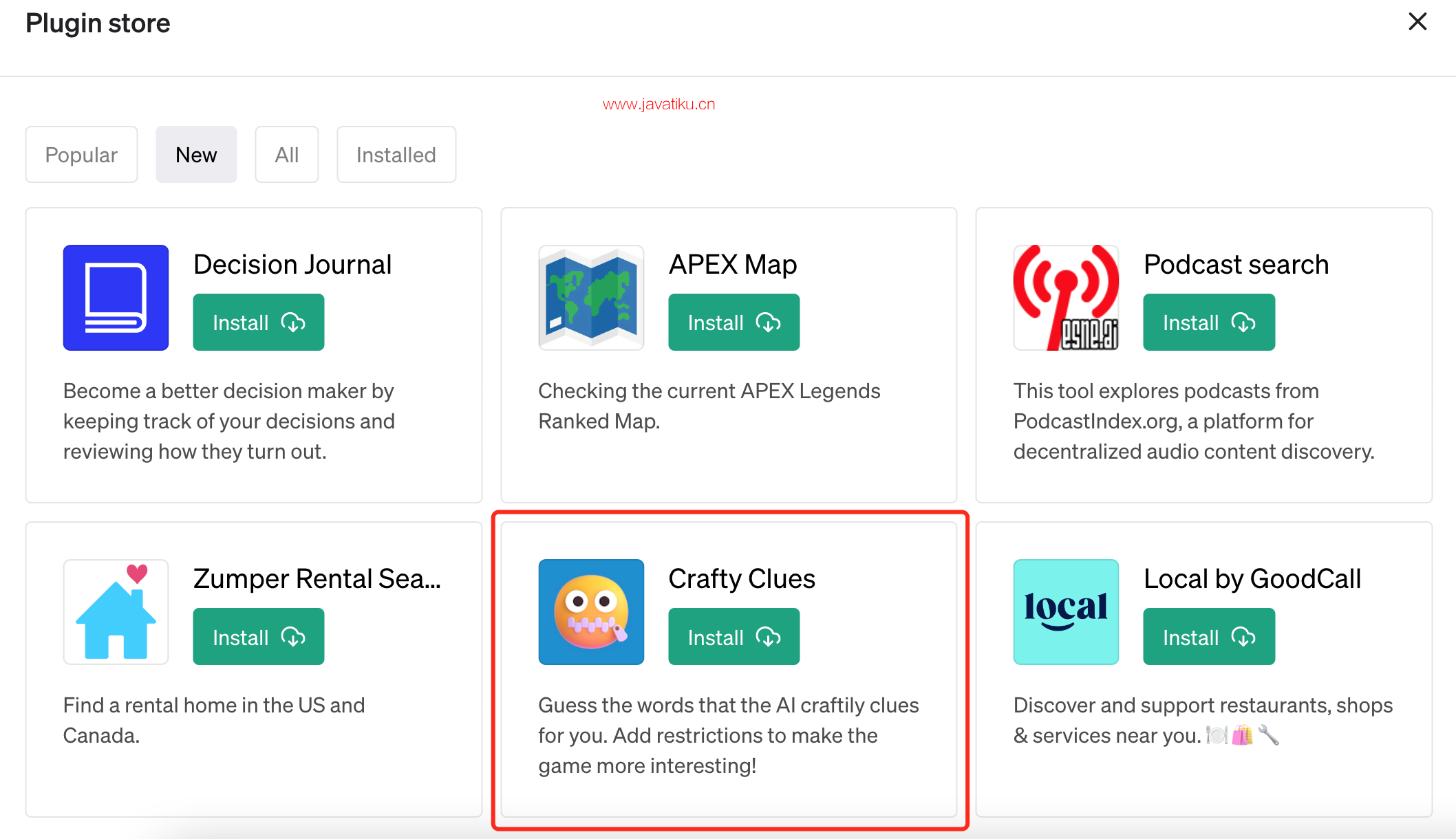Install the Podcast search plugin
This screenshot has width=1456, height=839.
tap(1209, 323)
